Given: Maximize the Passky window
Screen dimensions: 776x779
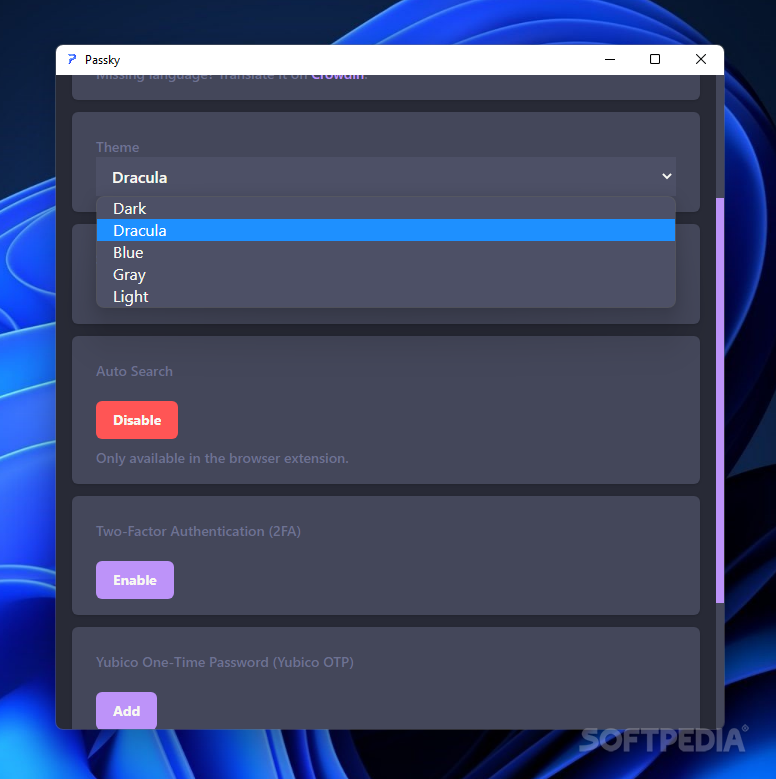Looking at the screenshot, I should [655, 60].
